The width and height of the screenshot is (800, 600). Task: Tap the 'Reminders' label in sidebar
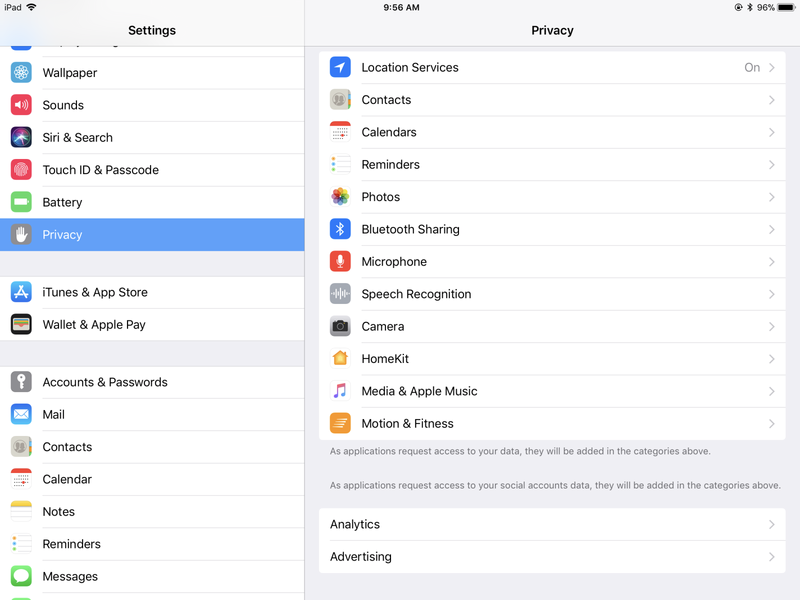pyautogui.click(x=71, y=544)
